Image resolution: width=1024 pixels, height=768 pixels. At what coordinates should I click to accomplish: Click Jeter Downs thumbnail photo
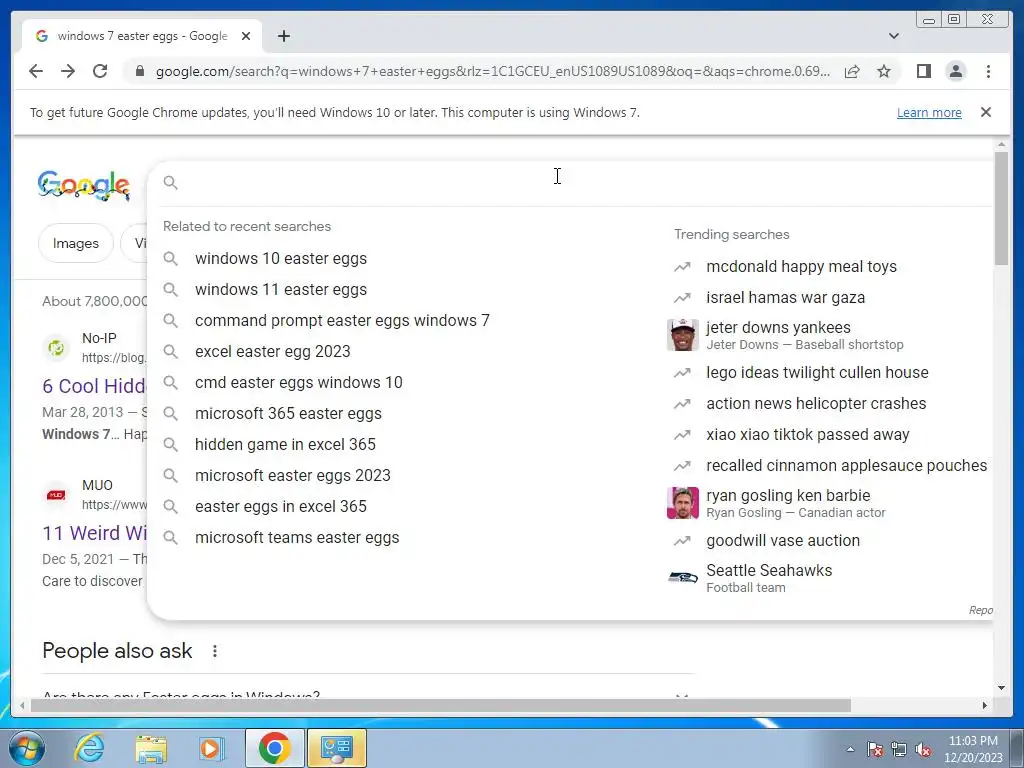pyautogui.click(x=682, y=335)
